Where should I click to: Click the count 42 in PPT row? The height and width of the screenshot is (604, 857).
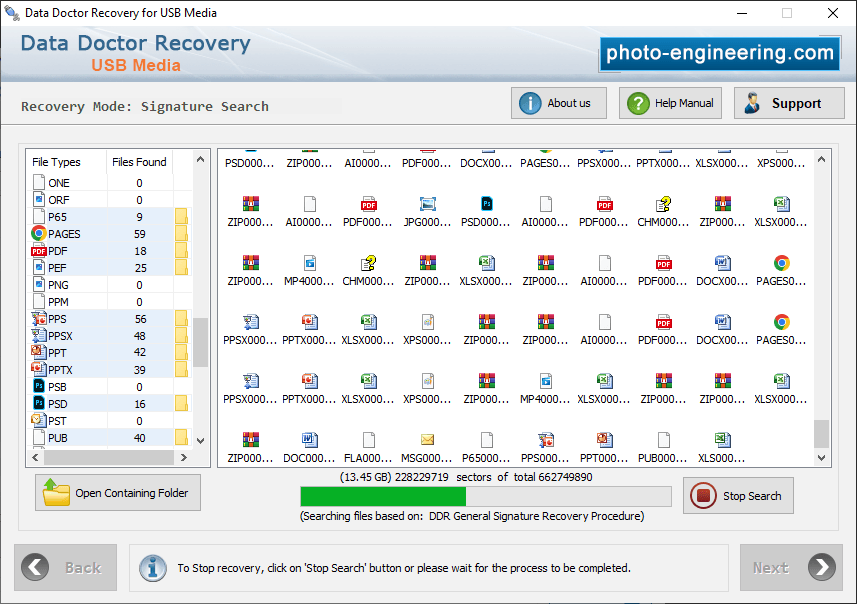click(x=140, y=353)
